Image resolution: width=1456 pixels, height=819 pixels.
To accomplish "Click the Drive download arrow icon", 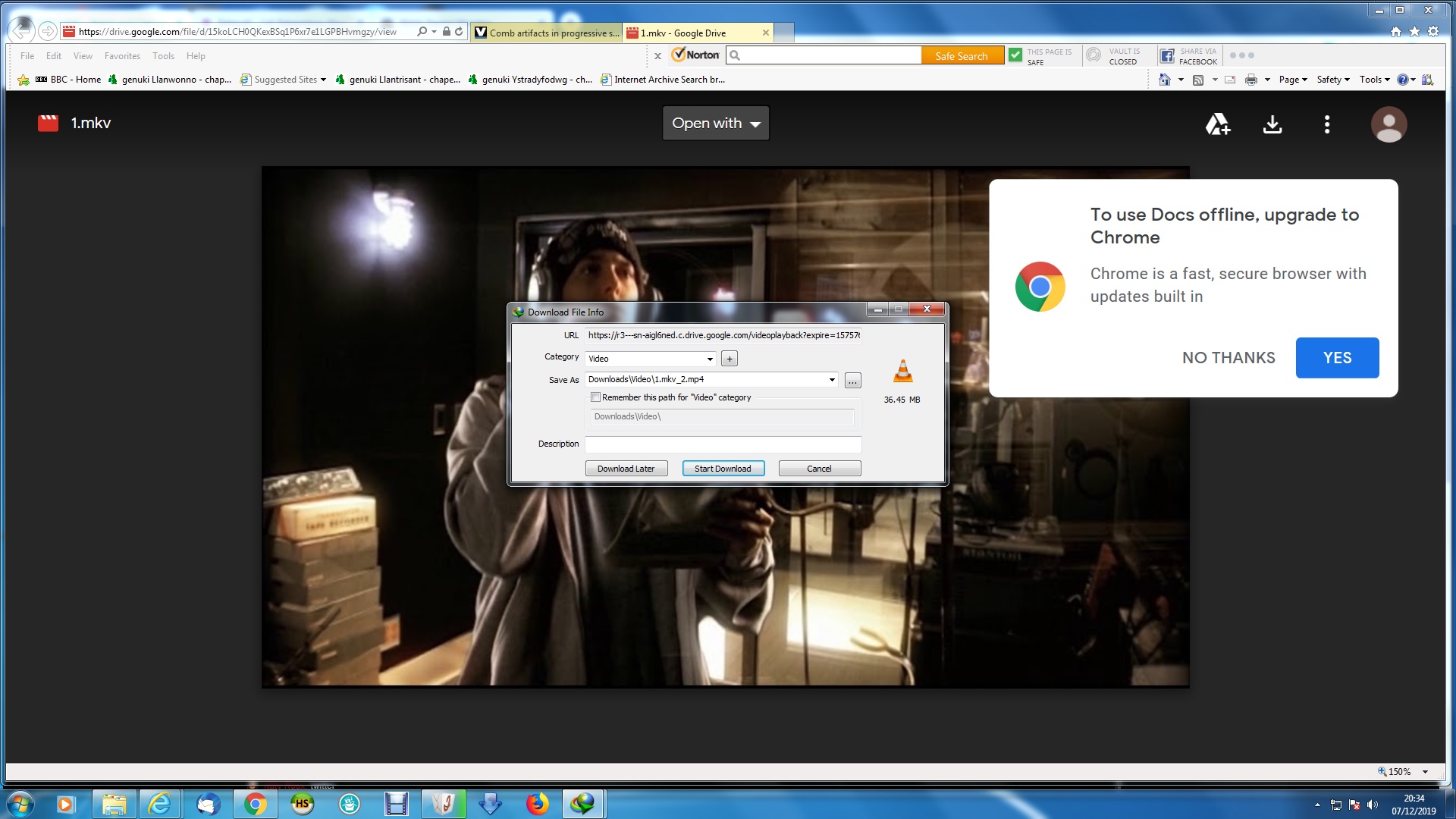I will [x=1272, y=124].
